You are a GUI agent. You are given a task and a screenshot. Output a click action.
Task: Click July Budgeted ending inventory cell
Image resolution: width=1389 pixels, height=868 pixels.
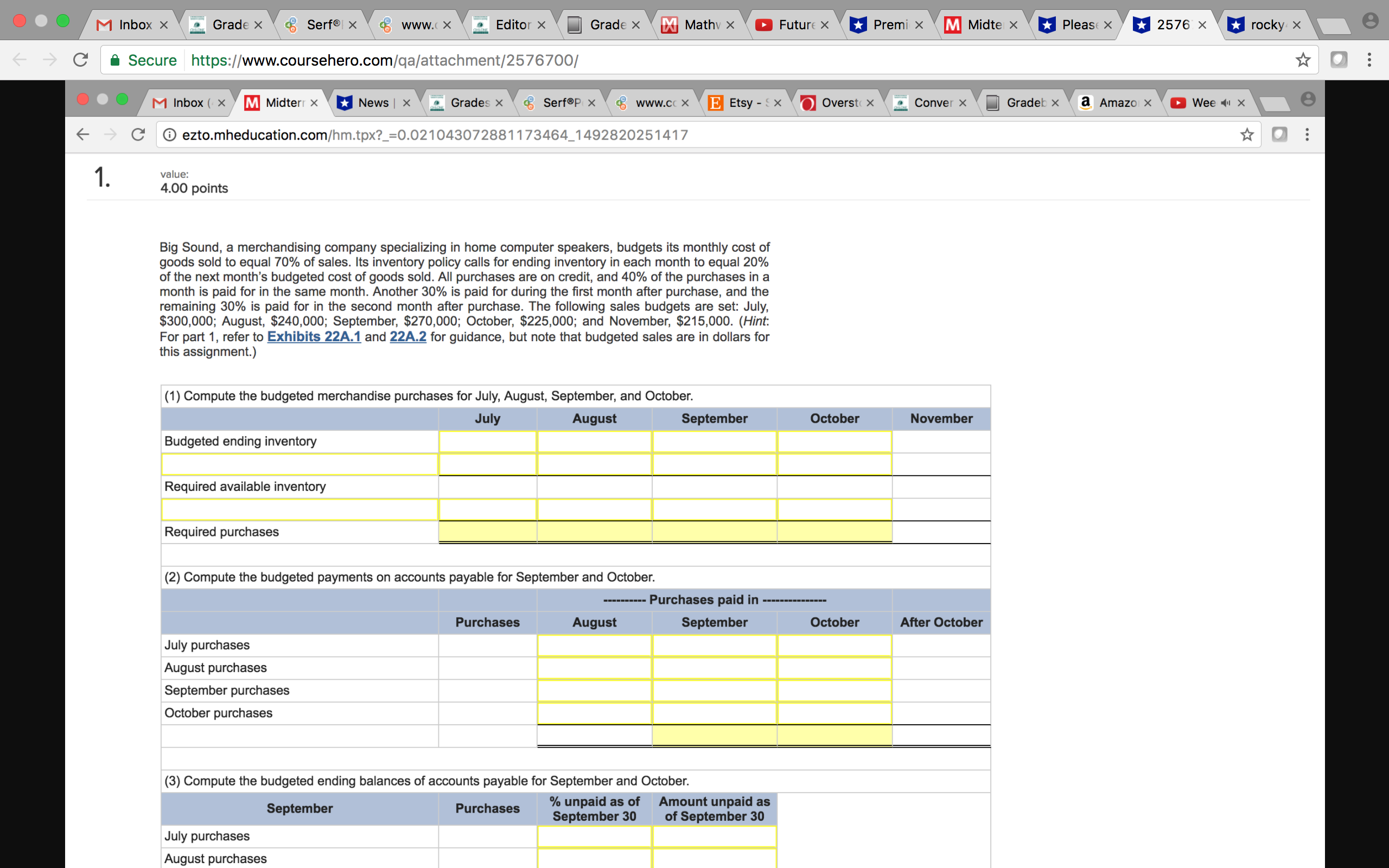tap(487, 442)
